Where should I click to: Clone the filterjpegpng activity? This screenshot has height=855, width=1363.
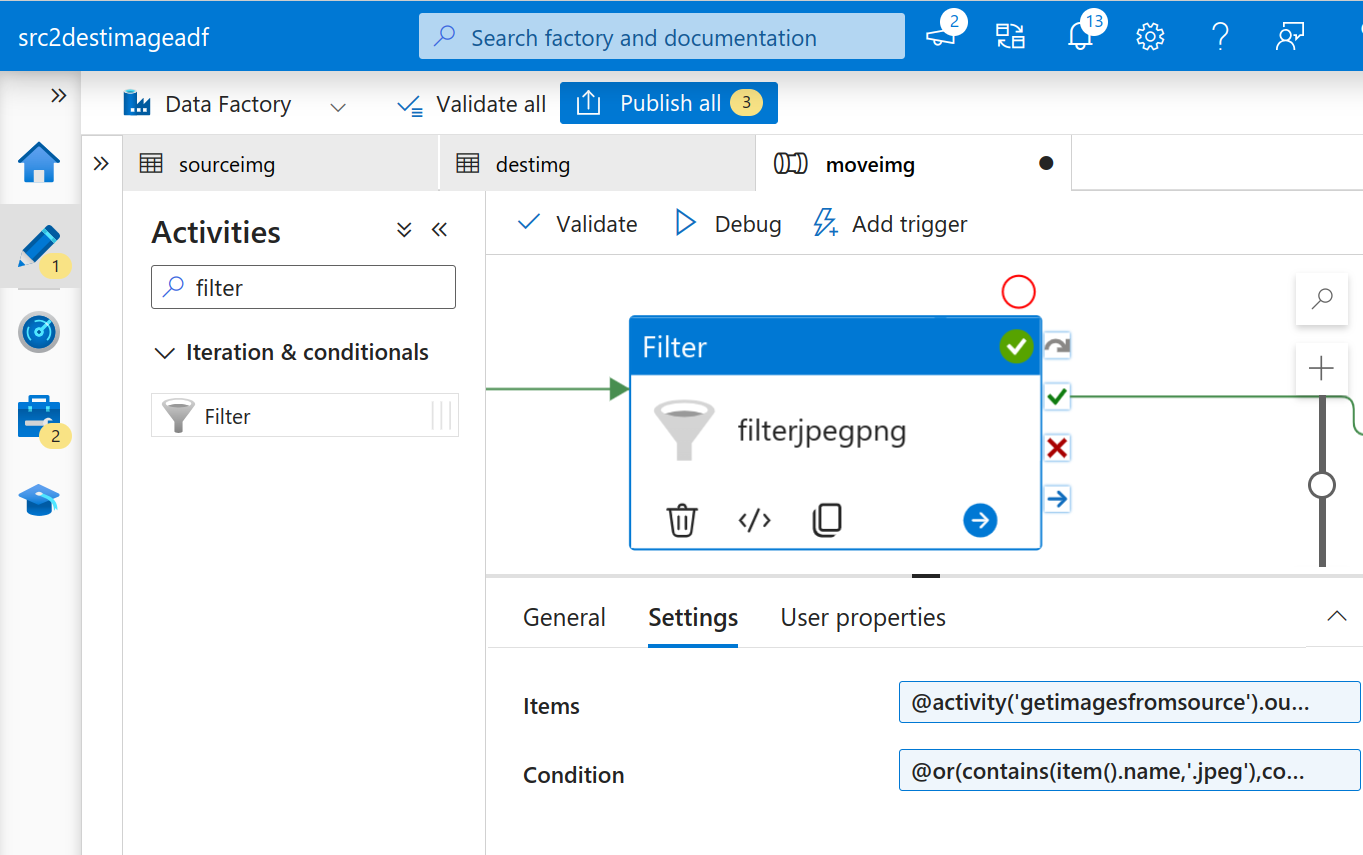click(x=827, y=520)
